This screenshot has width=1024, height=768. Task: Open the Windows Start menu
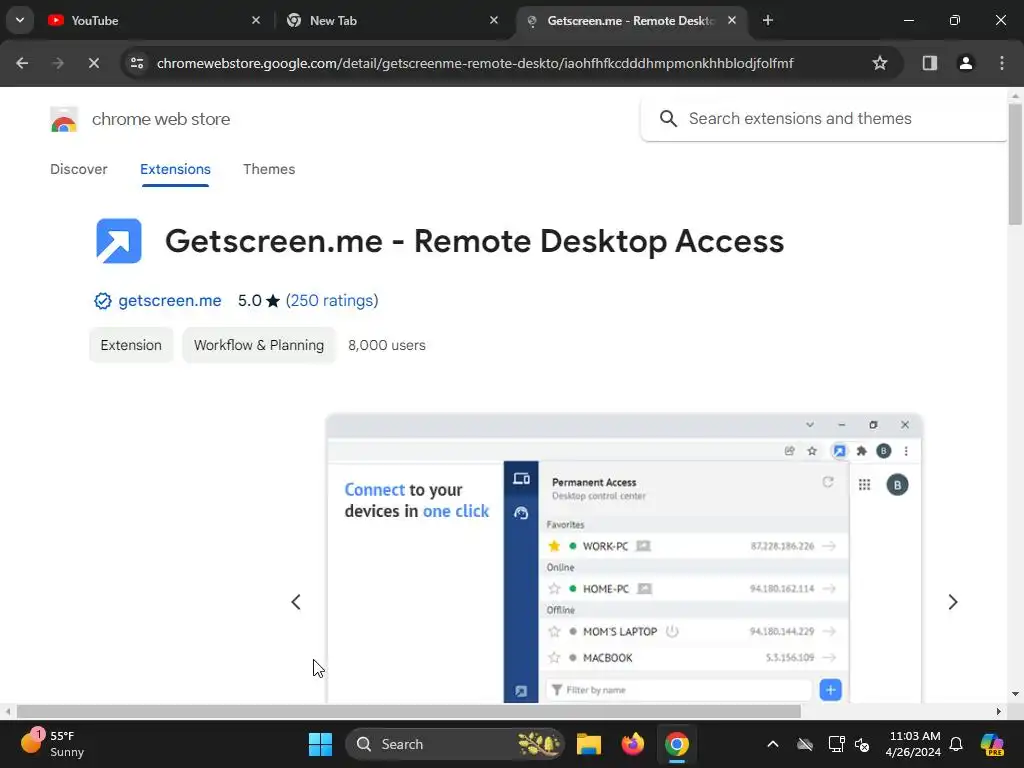(320, 744)
